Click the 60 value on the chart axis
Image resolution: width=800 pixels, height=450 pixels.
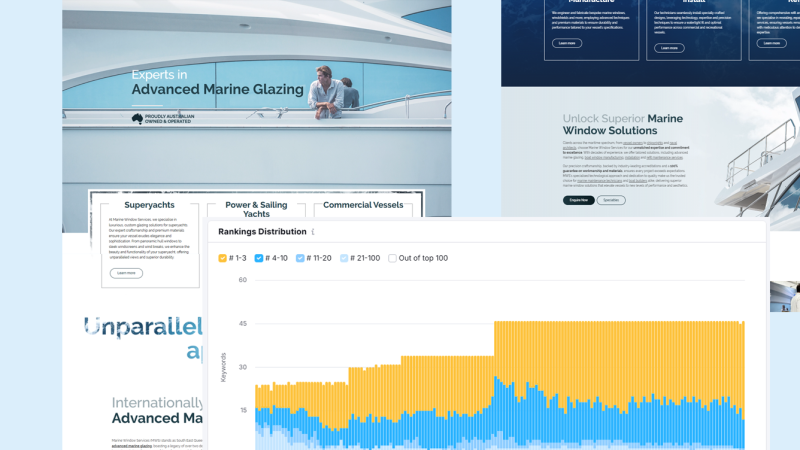click(242, 280)
